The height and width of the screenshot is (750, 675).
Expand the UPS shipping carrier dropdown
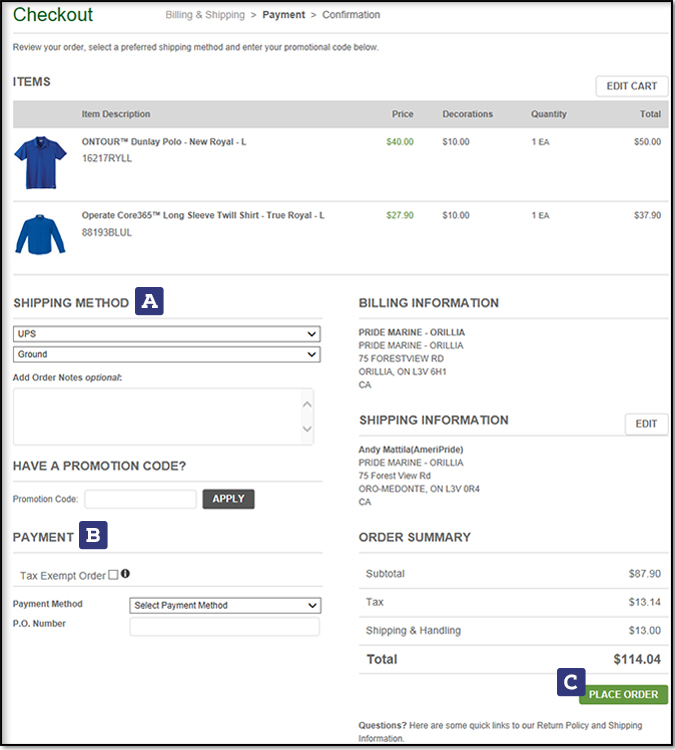166,334
